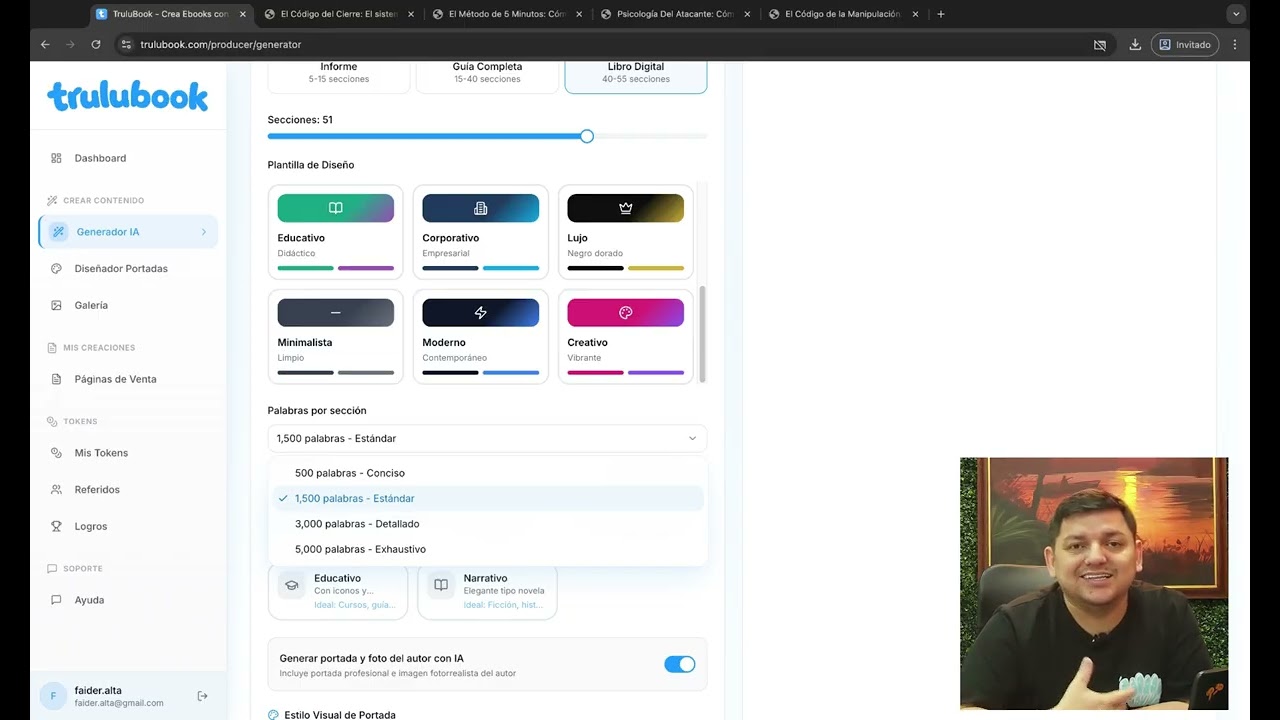Choose 3,000 palabras - Detallado option
This screenshot has height=720, width=1280.
[x=487, y=524]
